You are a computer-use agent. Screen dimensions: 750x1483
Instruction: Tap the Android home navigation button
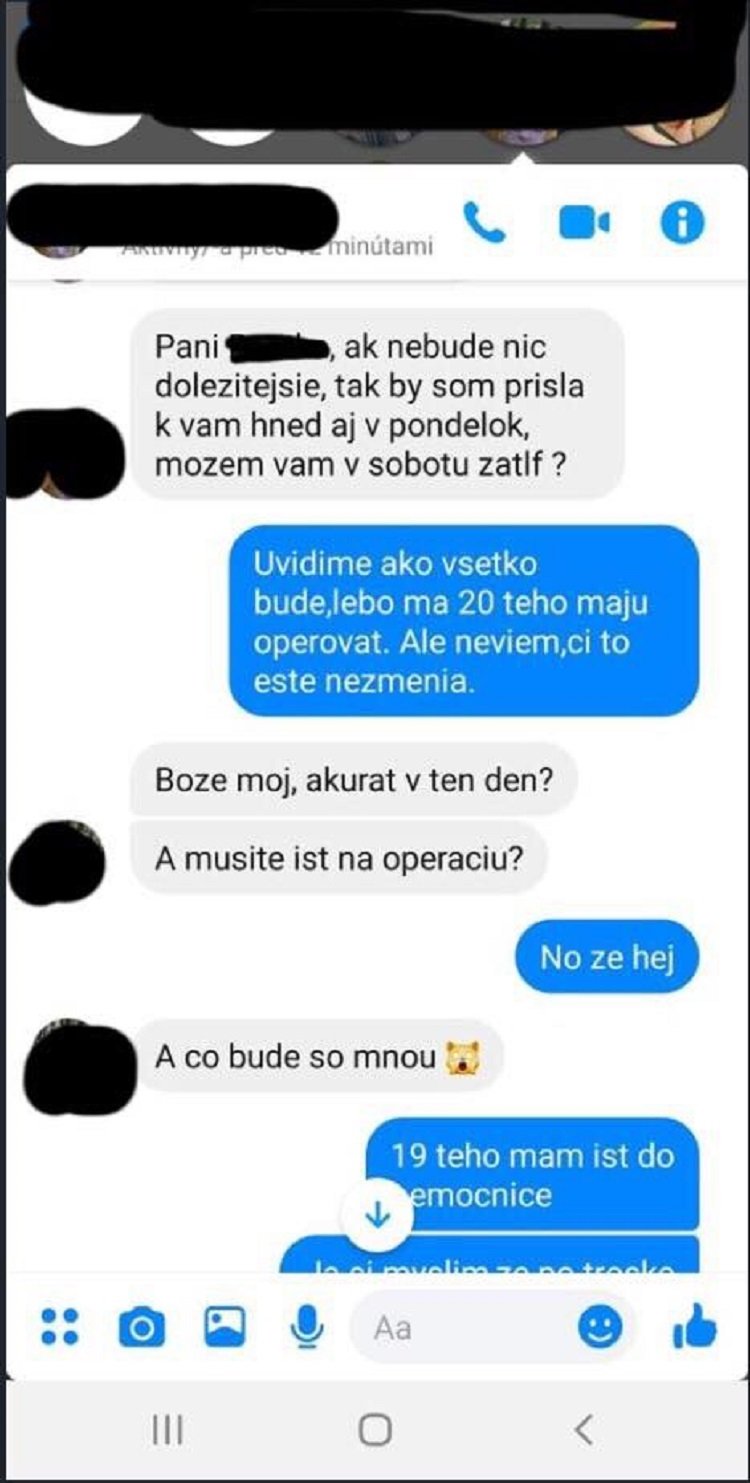click(x=375, y=1431)
